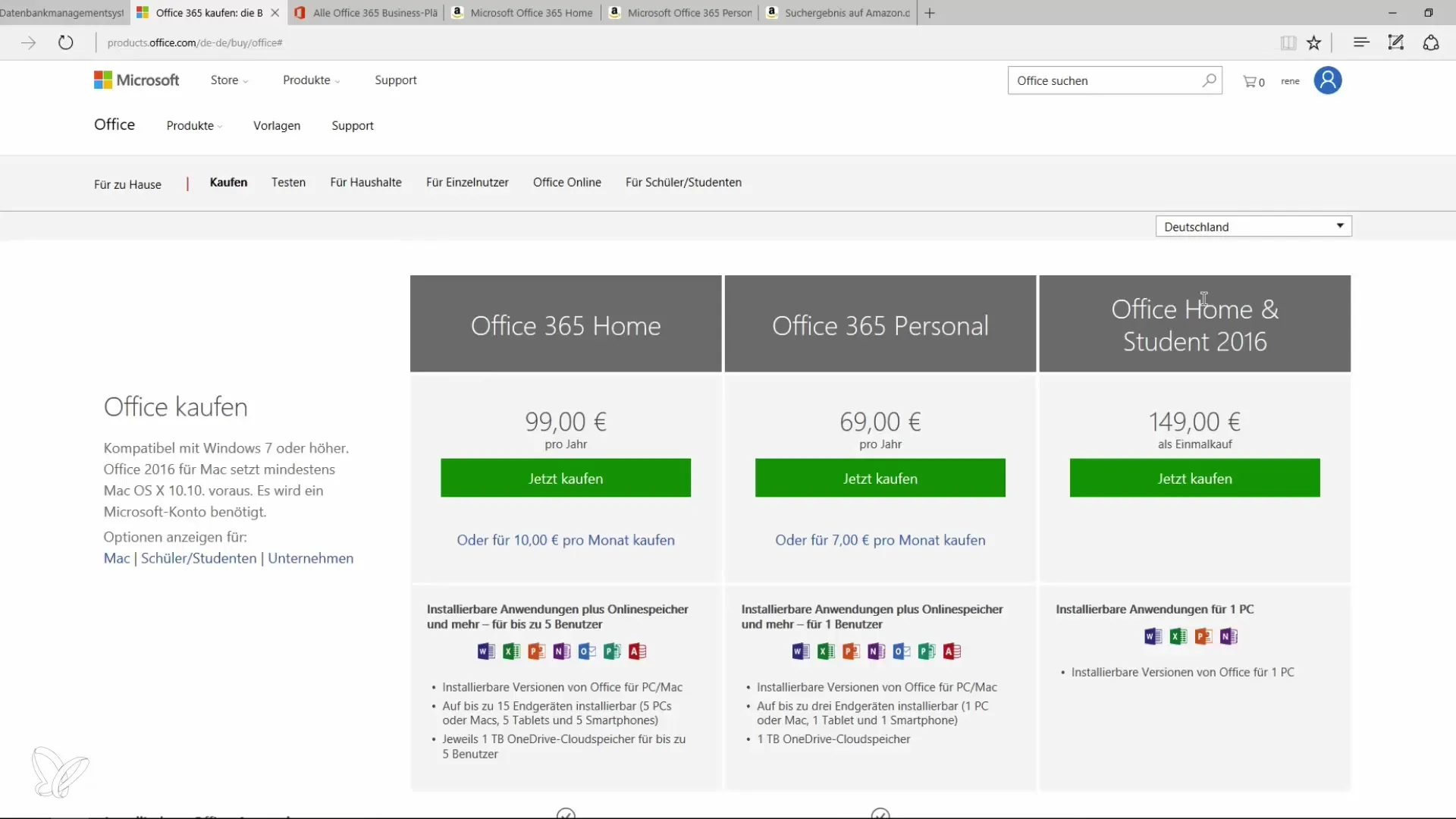This screenshot has width=1456, height=819.
Task: Open a new browser tab
Action: [x=930, y=13]
